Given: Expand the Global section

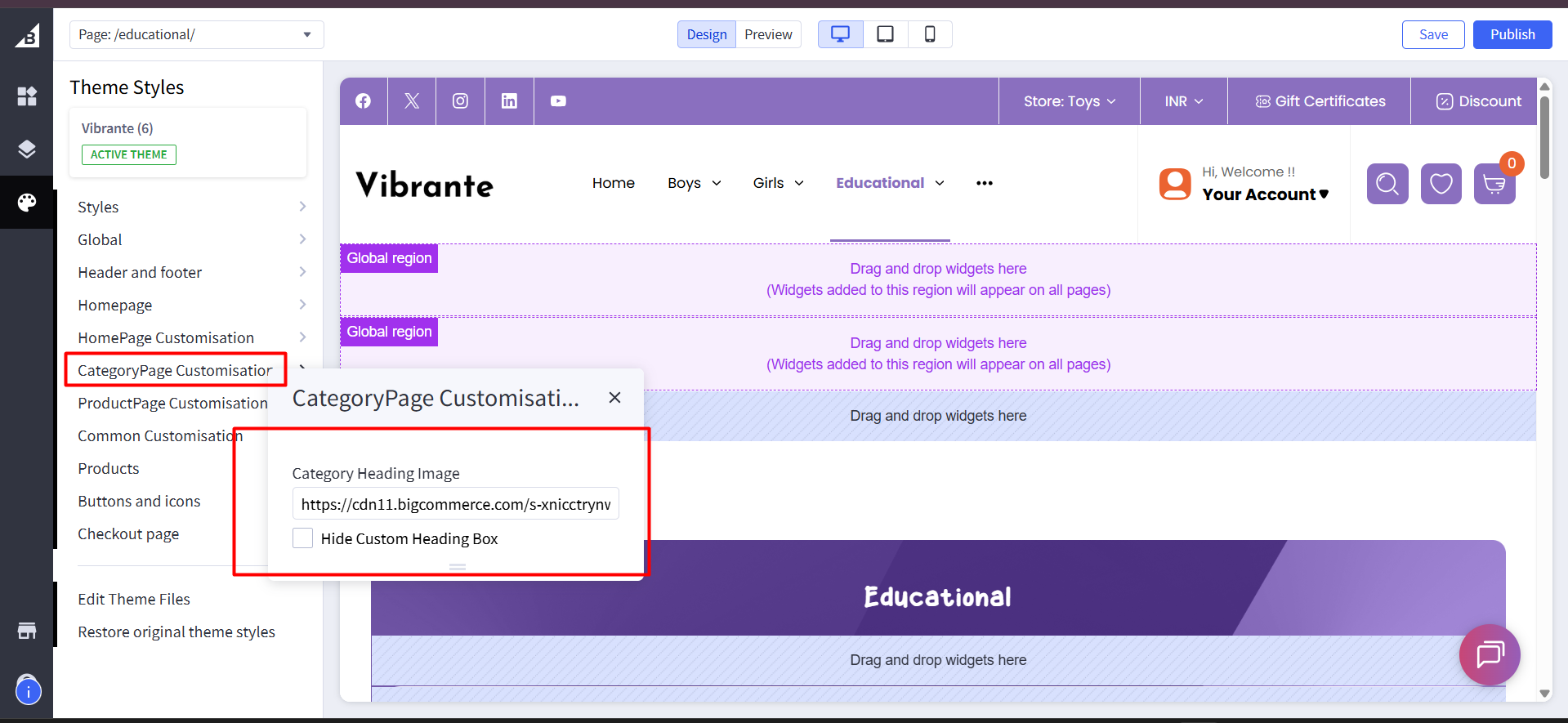Looking at the screenshot, I should tap(192, 239).
